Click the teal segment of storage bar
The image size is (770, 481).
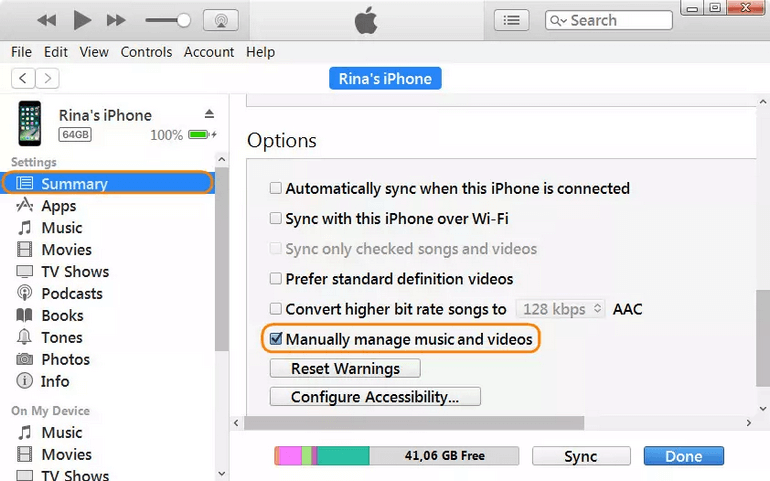tap(343, 456)
